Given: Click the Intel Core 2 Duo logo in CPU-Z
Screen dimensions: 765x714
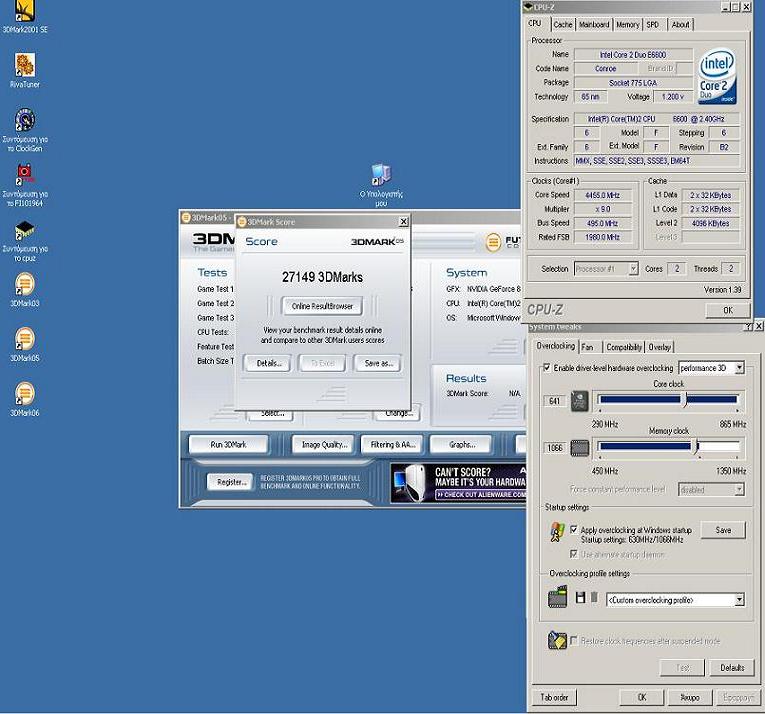Looking at the screenshot, I should click(717, 76).
